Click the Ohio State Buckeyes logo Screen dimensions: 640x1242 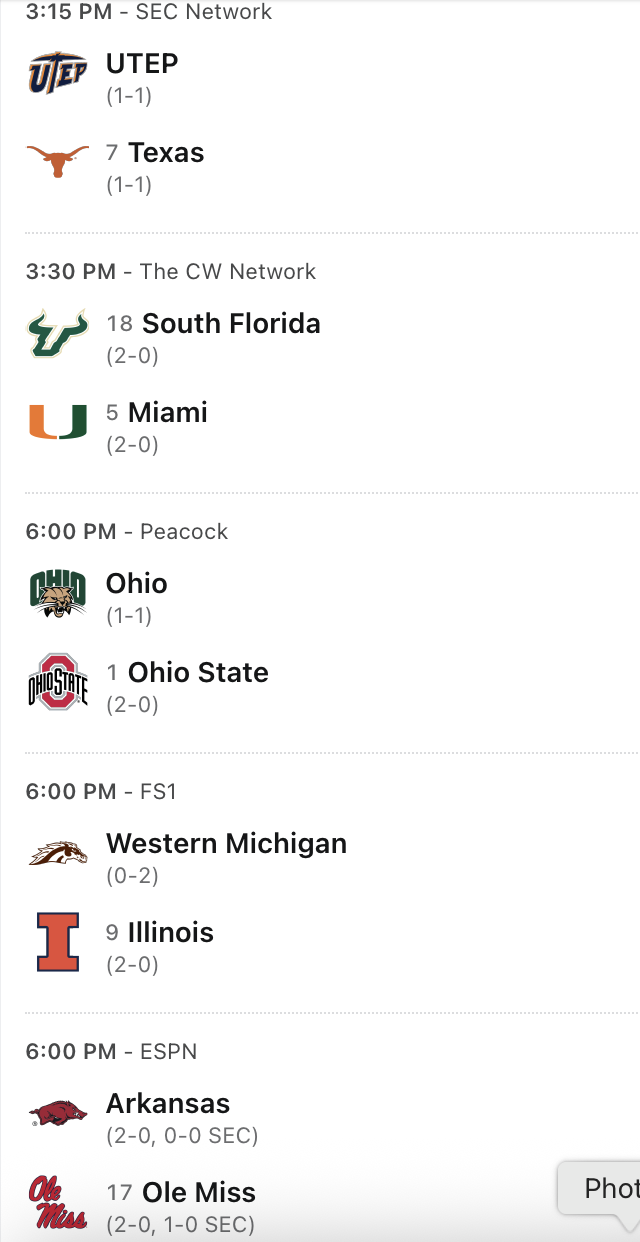(x=57, y=682)
